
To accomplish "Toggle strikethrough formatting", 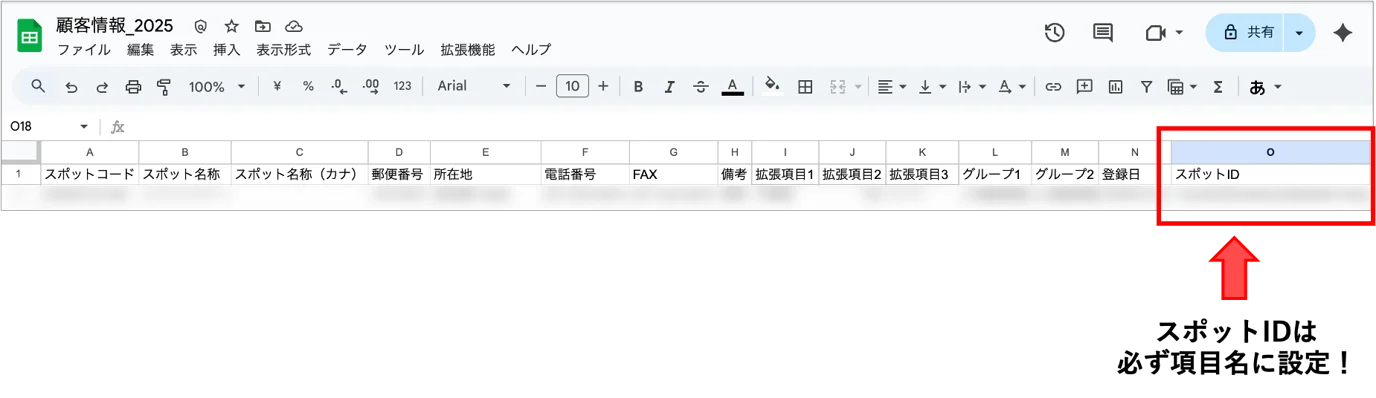I will pyautogui.click(x=701, y=87).
